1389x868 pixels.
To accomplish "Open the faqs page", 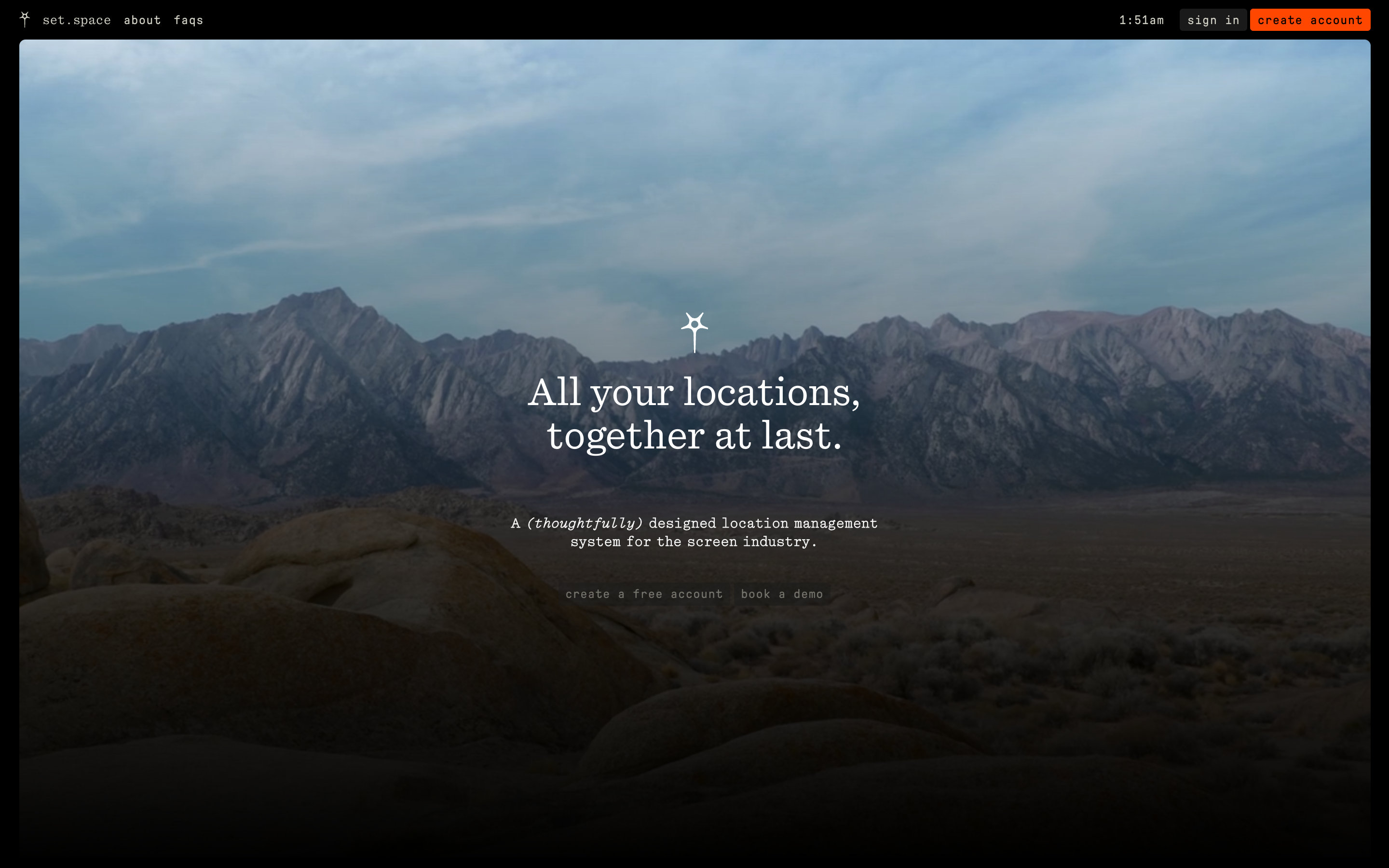I will coord(188,20).
